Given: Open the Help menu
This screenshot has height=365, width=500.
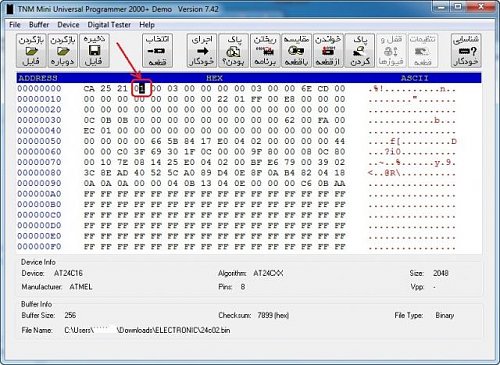Looking at the screenshot, I should point(147,25).
